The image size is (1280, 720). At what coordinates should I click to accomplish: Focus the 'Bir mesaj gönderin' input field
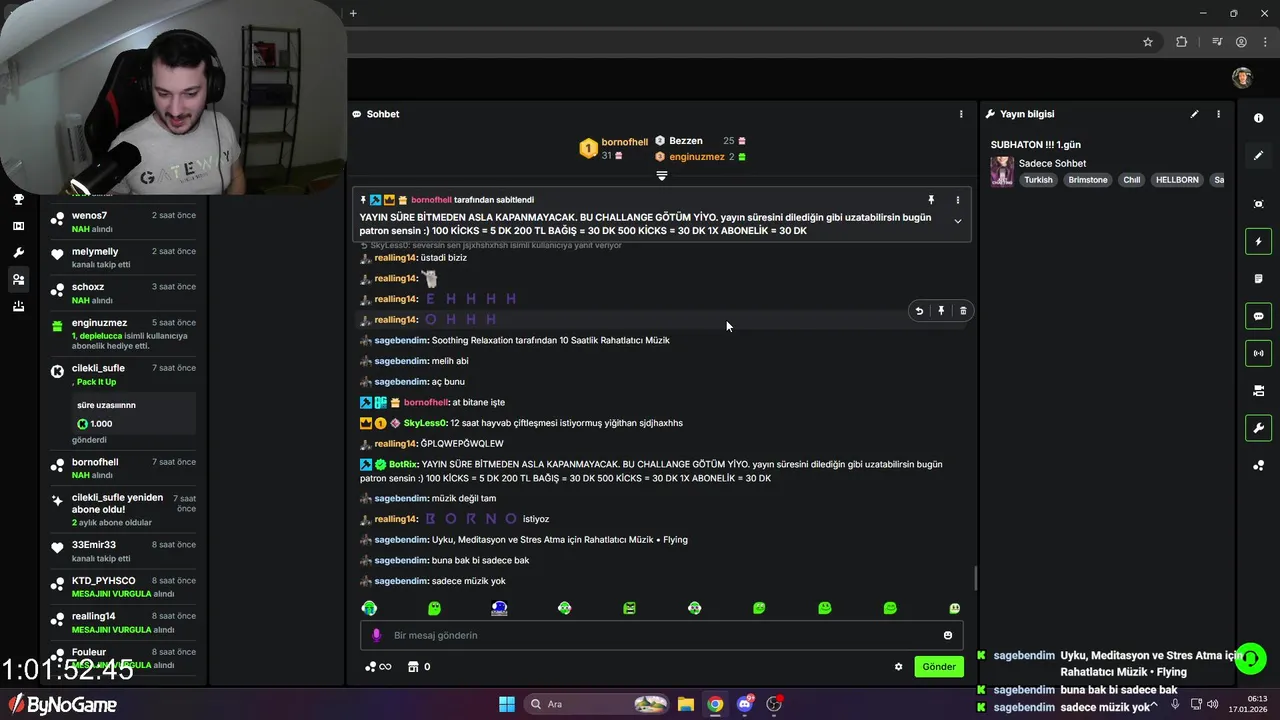click(x=662, y=635)
